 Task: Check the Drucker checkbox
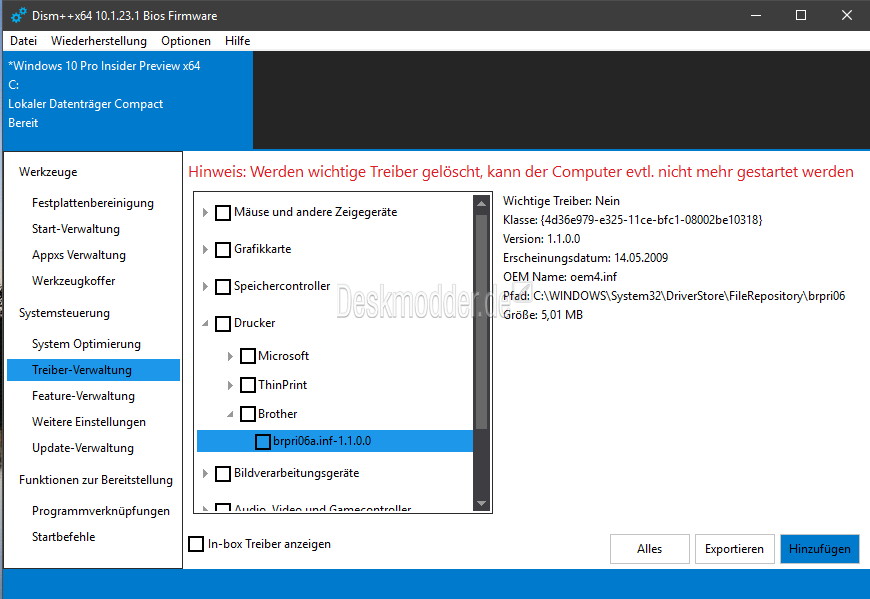click(x=223, y=324)
